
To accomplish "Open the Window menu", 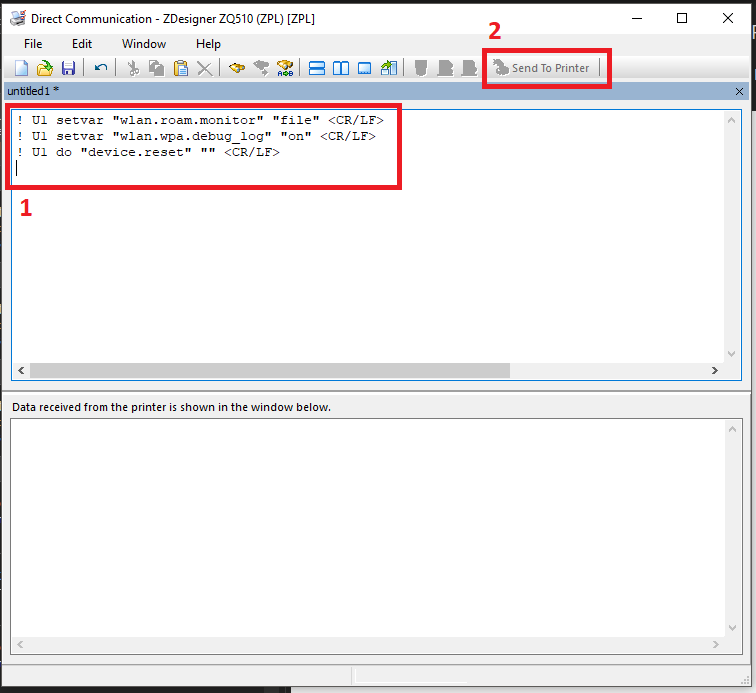I will 144,44.
